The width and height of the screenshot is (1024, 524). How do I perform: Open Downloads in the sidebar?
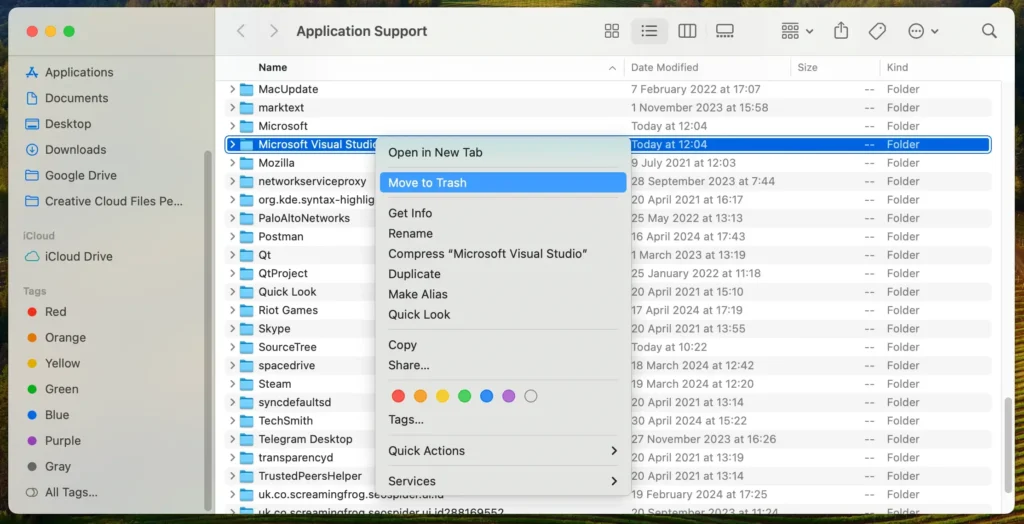coord(65,150)
